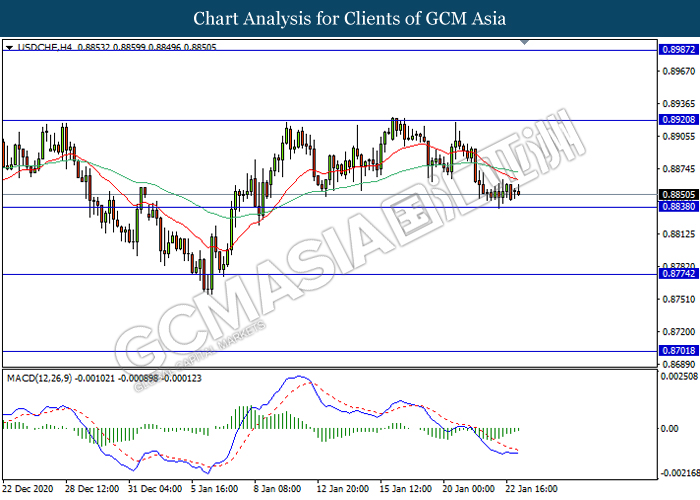Click the 0.86890 price axis value
This screenshot has height=500, width=700.
pos(679,364)
